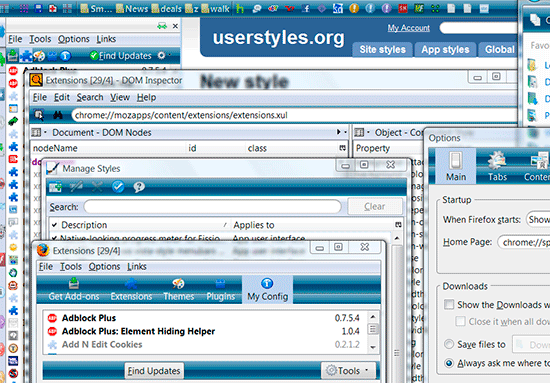Select Always ask me where radio button
This screenshot has width=550, height=383.
(x=449, y=363)
